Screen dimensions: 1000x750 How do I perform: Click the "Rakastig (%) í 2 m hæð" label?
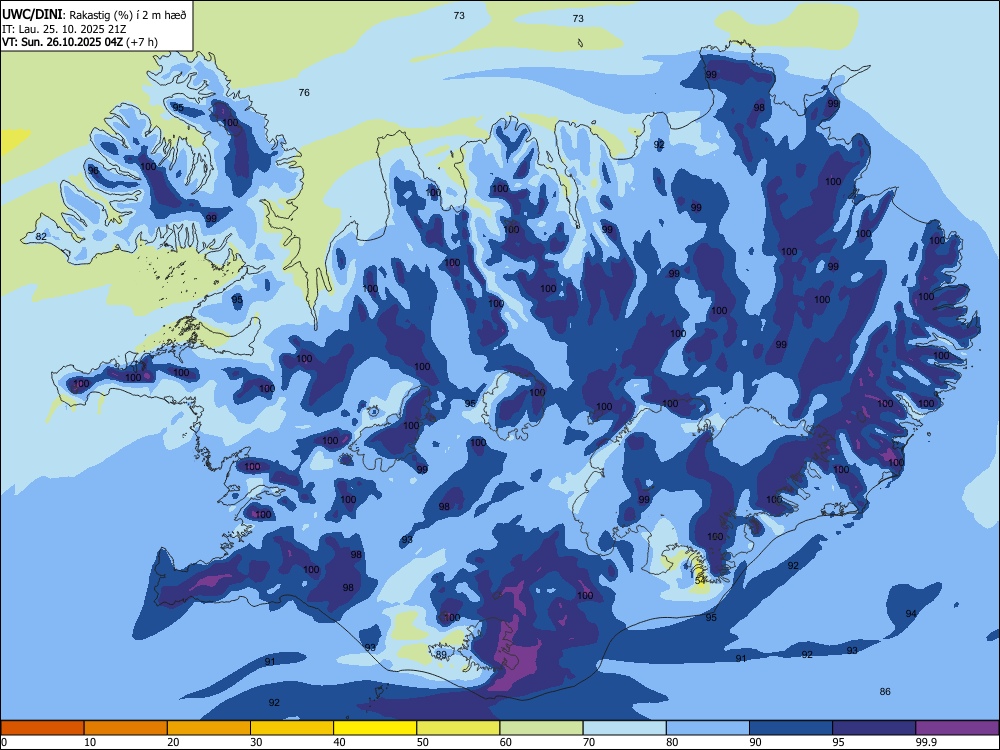coord(128,15)
